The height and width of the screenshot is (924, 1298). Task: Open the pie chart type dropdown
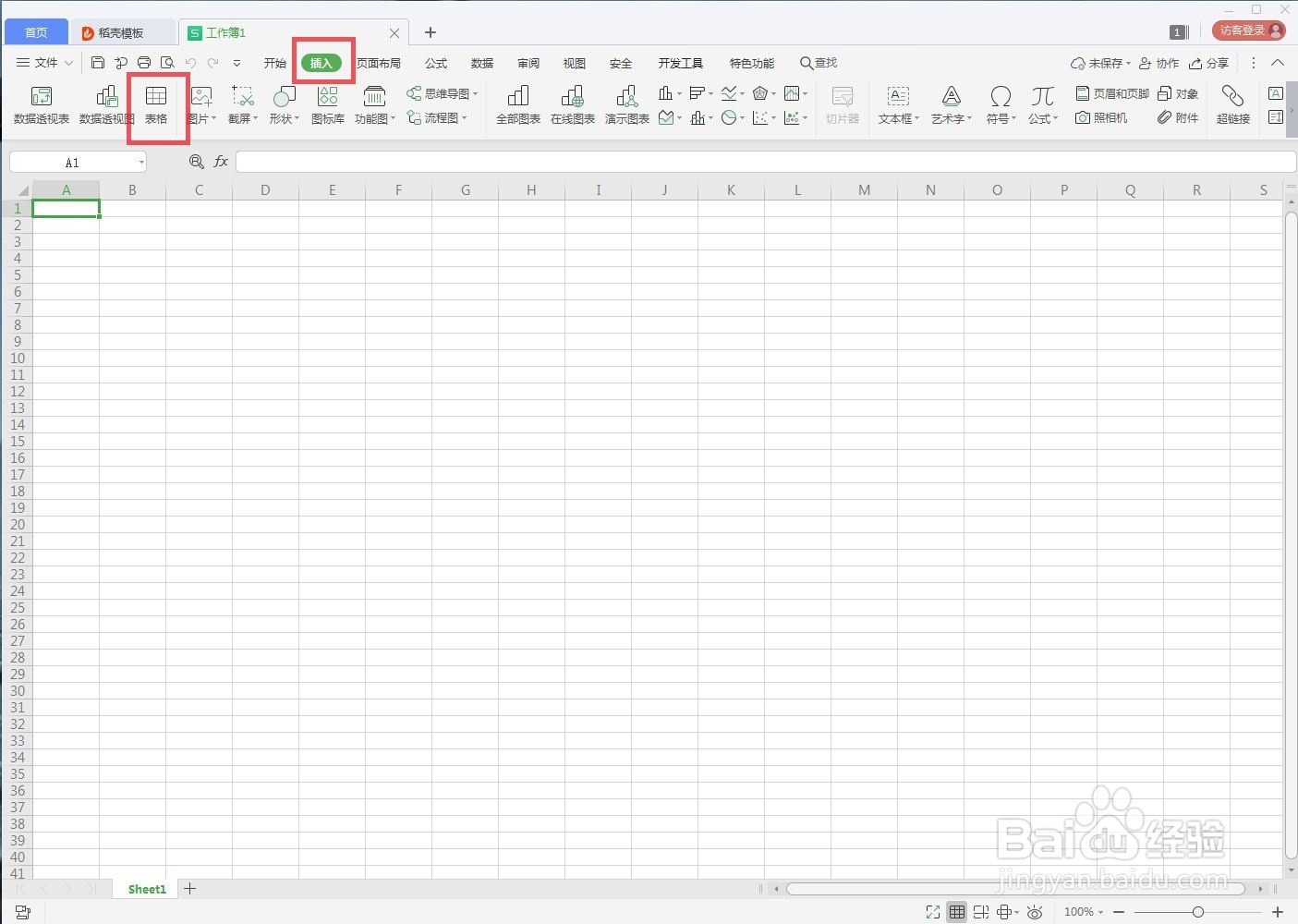[733, 118]
